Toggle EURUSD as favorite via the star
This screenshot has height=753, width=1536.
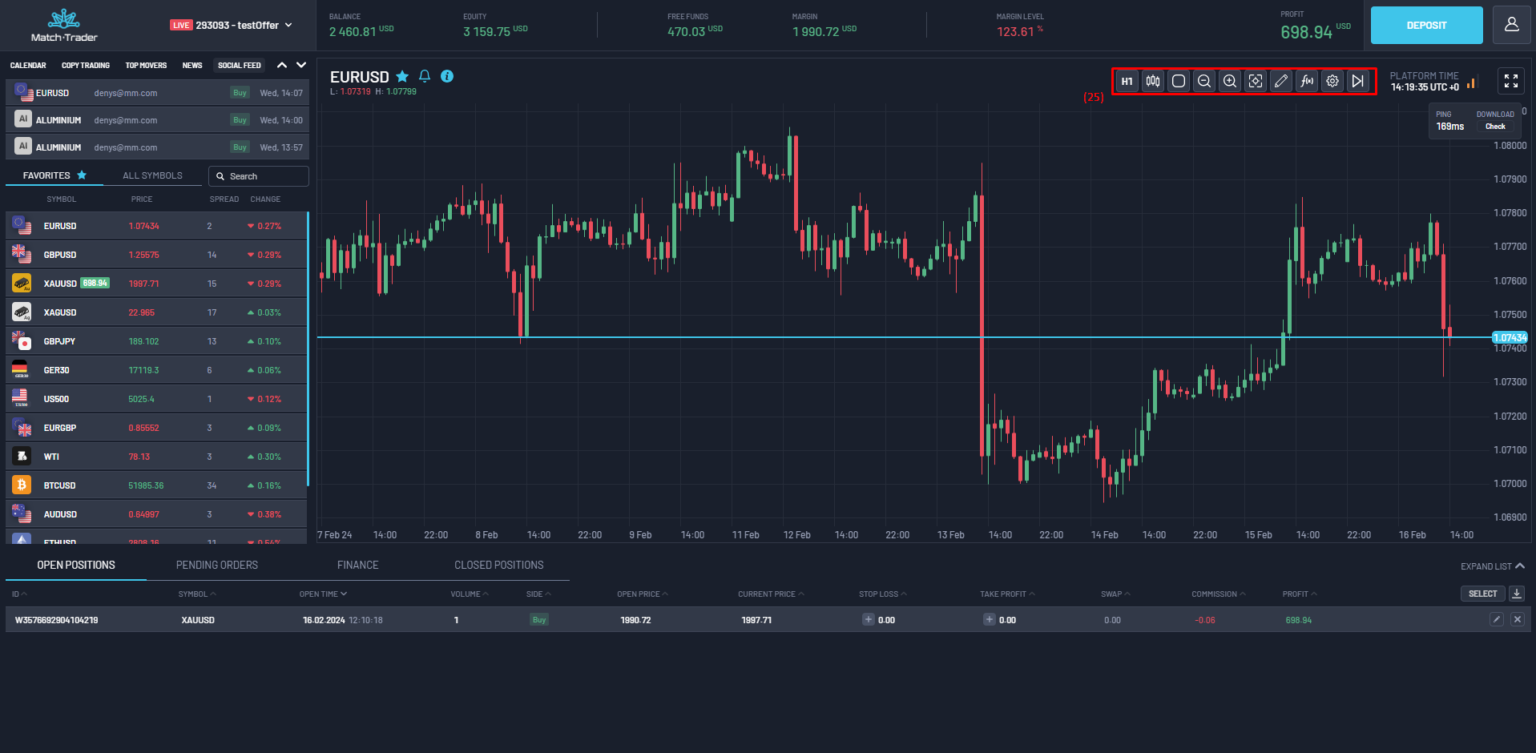pos(402,76)
